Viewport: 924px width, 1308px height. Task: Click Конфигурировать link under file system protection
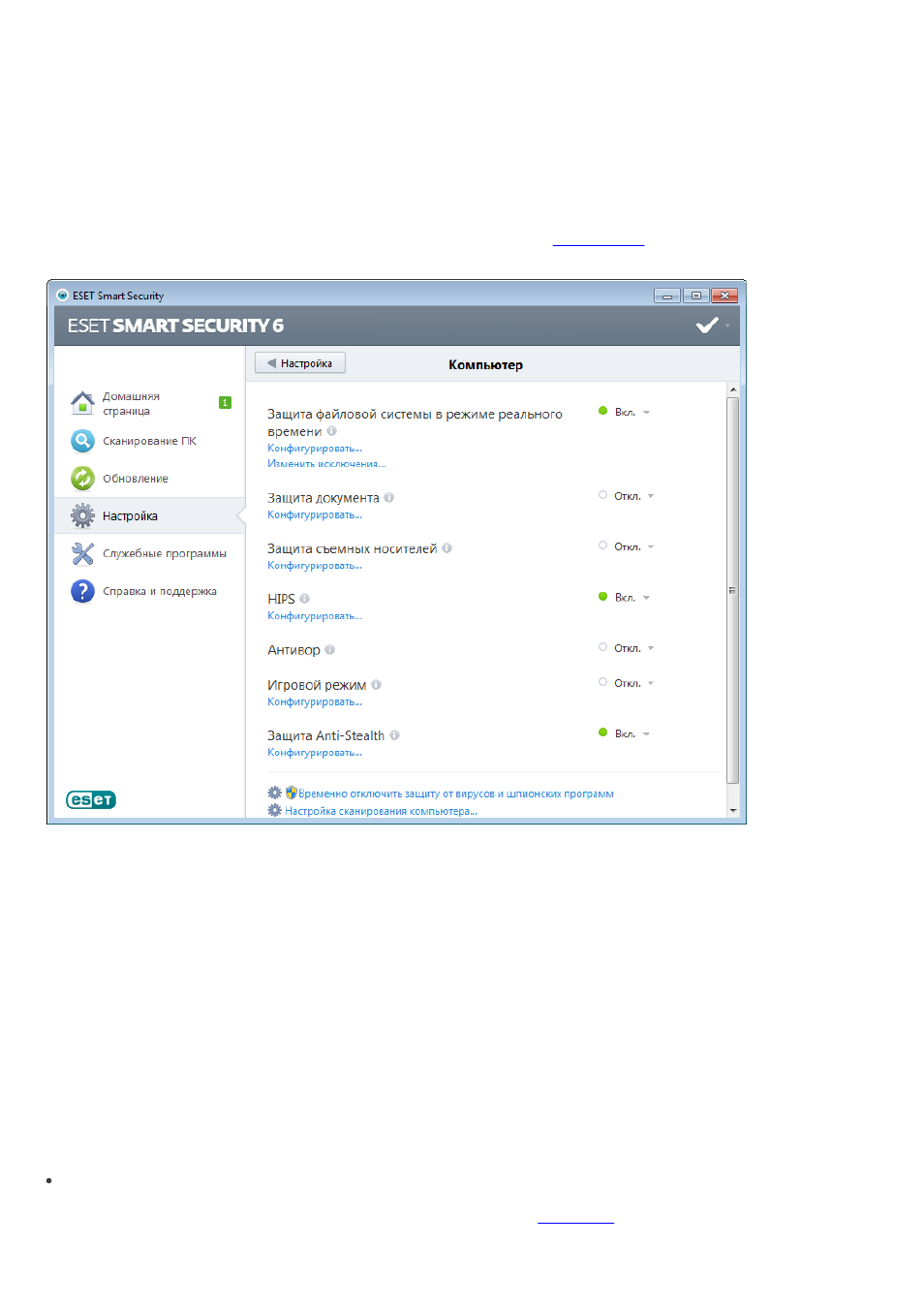[315, 449]
